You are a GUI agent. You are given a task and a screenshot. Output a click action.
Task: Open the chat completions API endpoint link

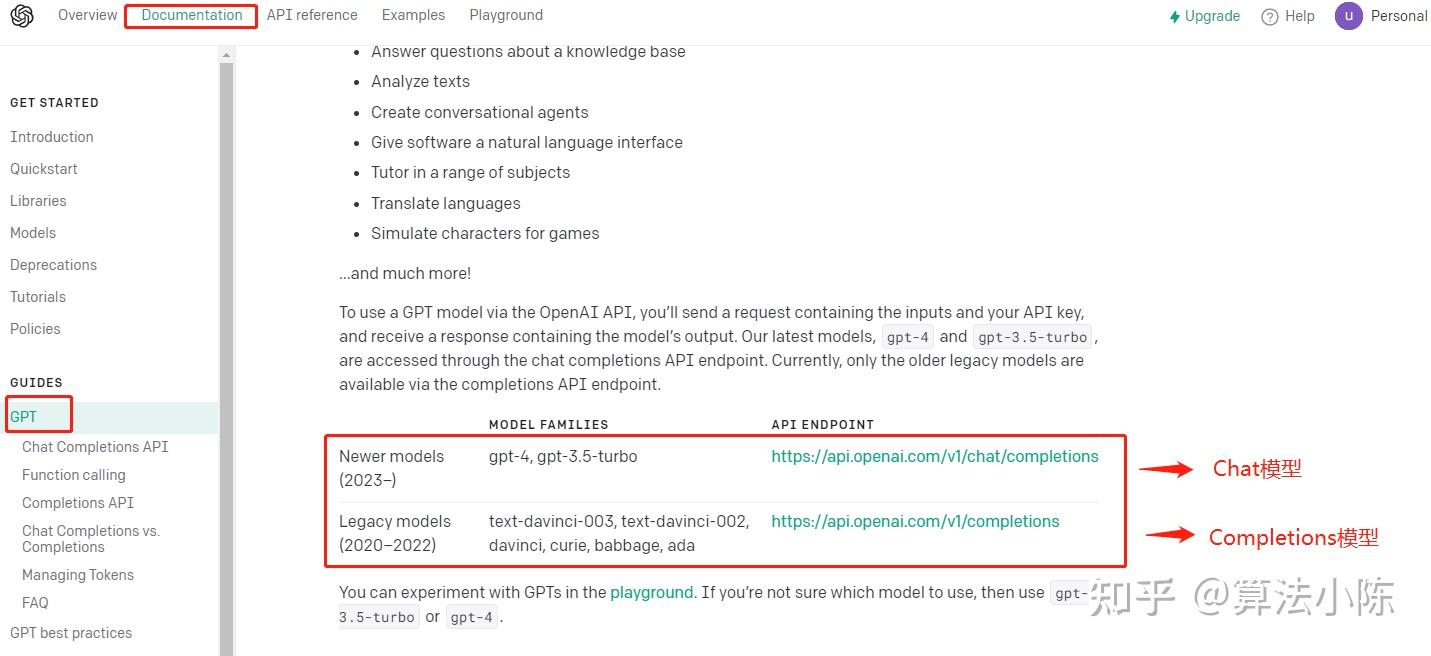pyautogui.click(x=934, y=455)
